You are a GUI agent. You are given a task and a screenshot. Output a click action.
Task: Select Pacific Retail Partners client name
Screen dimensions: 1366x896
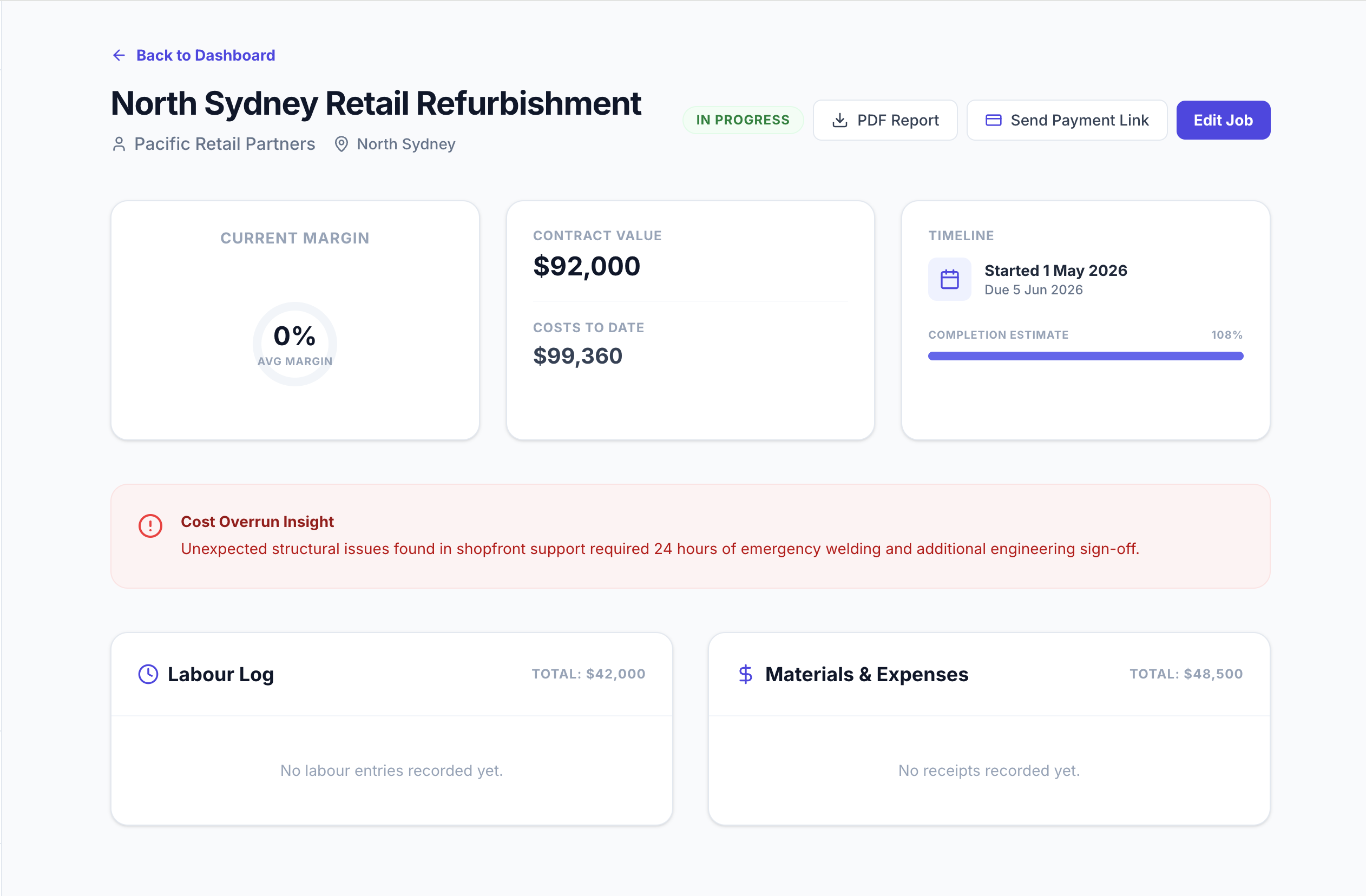[x=225, y=144]
